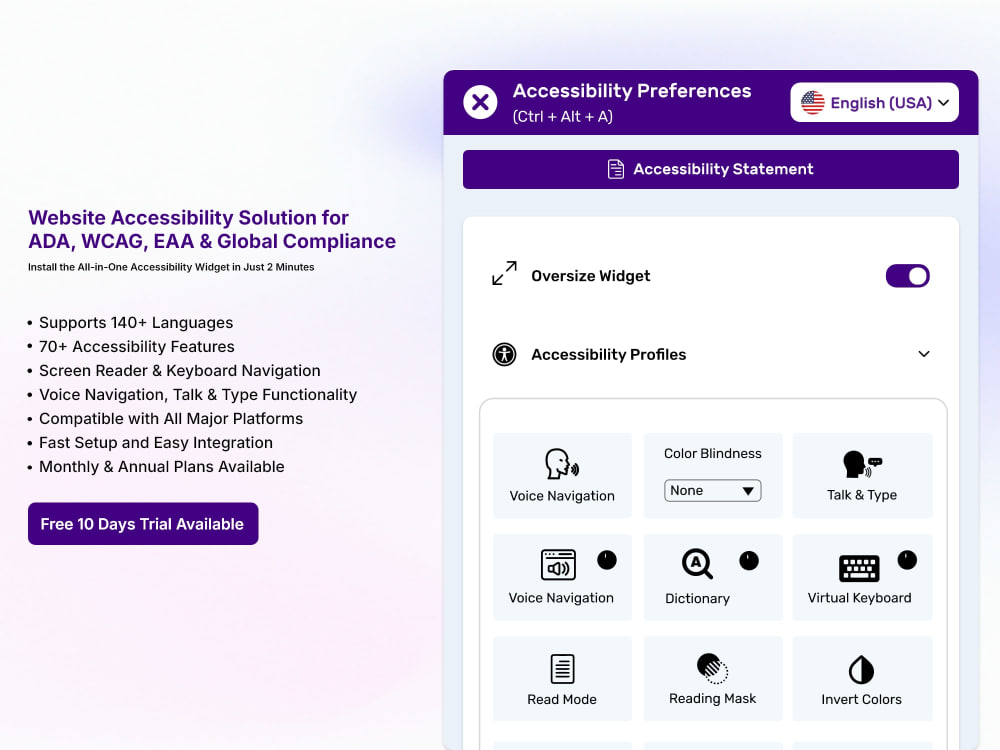Click the Free 10 Days Trial Available button
This screenshot has width=1000, height=750.
point(143,524)
